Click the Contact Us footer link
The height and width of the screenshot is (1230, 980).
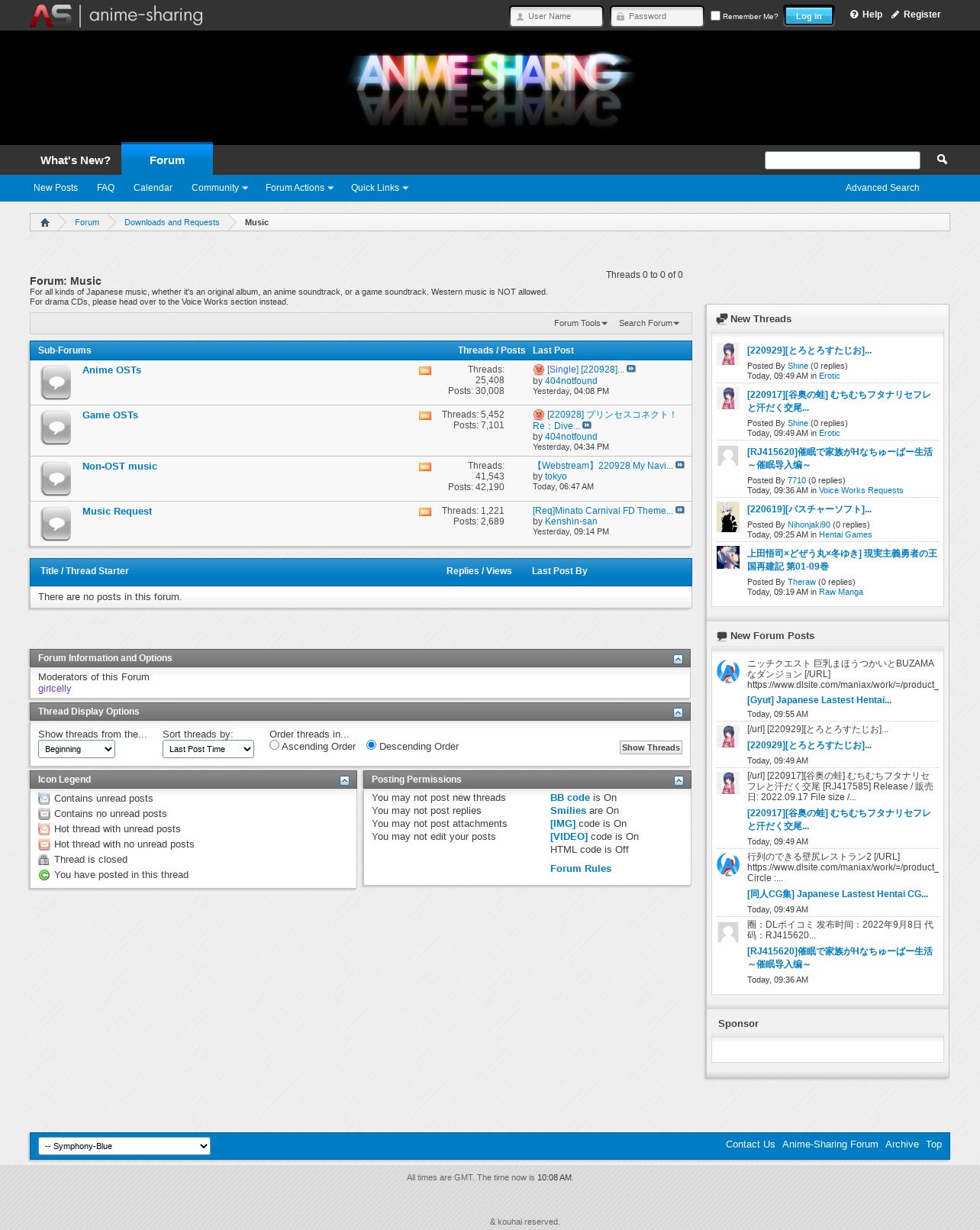(x=750, y=1144)
